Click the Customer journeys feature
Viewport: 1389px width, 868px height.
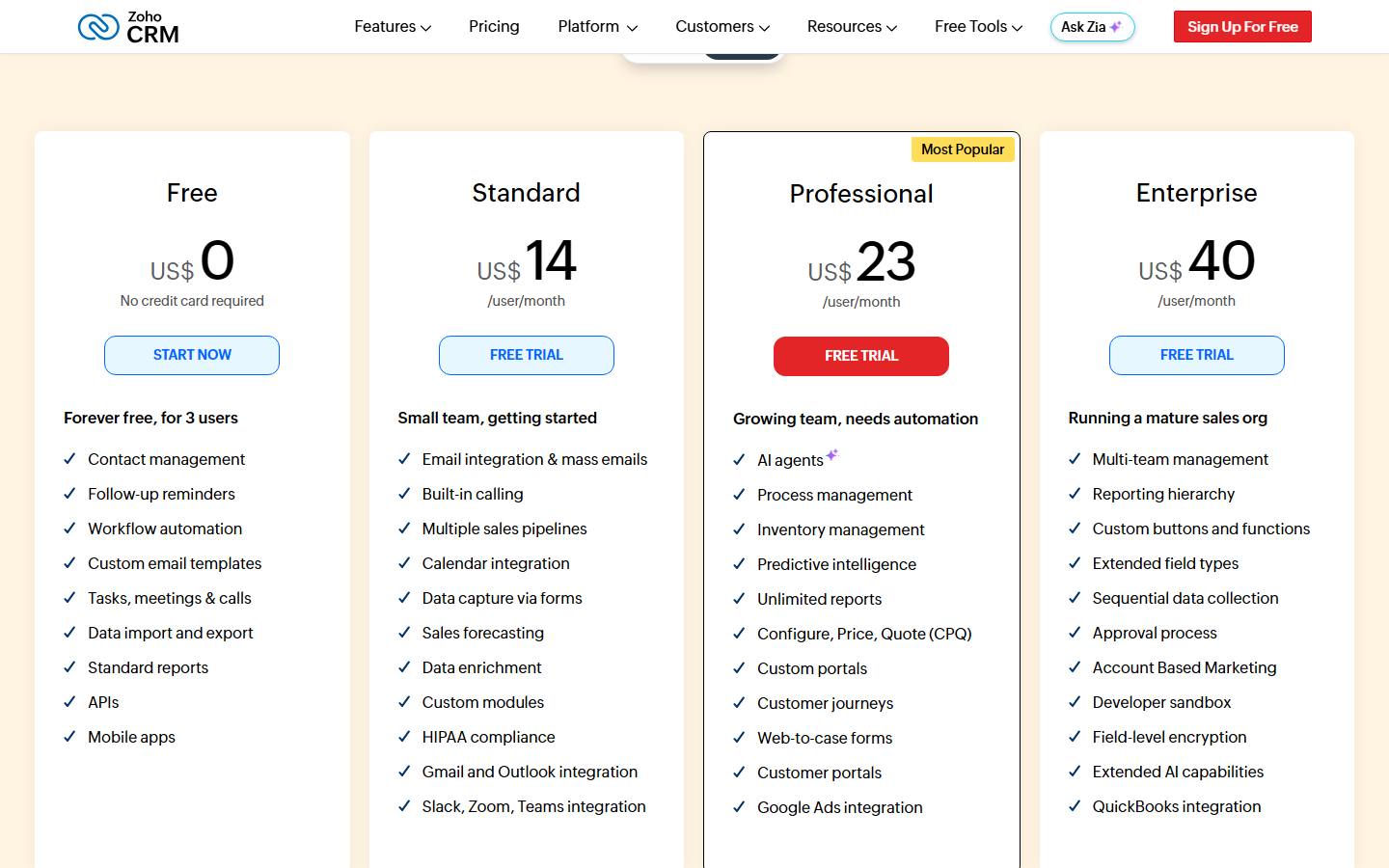click(x=825, y=703)
